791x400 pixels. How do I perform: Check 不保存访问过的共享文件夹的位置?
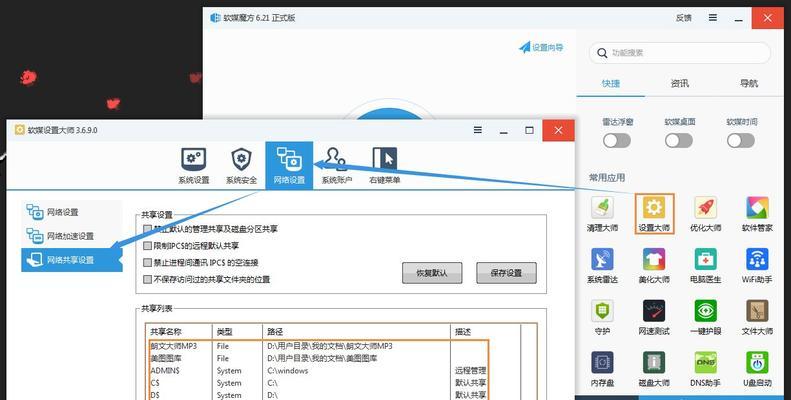click(147, 279)
